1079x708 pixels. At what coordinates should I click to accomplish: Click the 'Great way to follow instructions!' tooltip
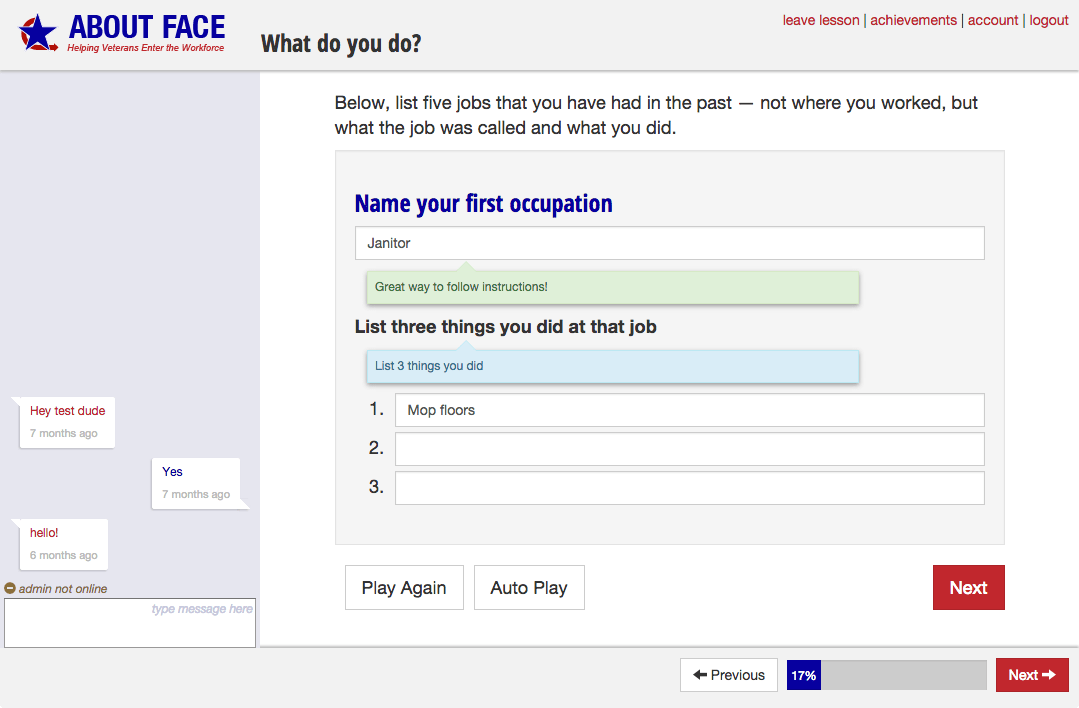pyautogui.click(x=612, y=287)
